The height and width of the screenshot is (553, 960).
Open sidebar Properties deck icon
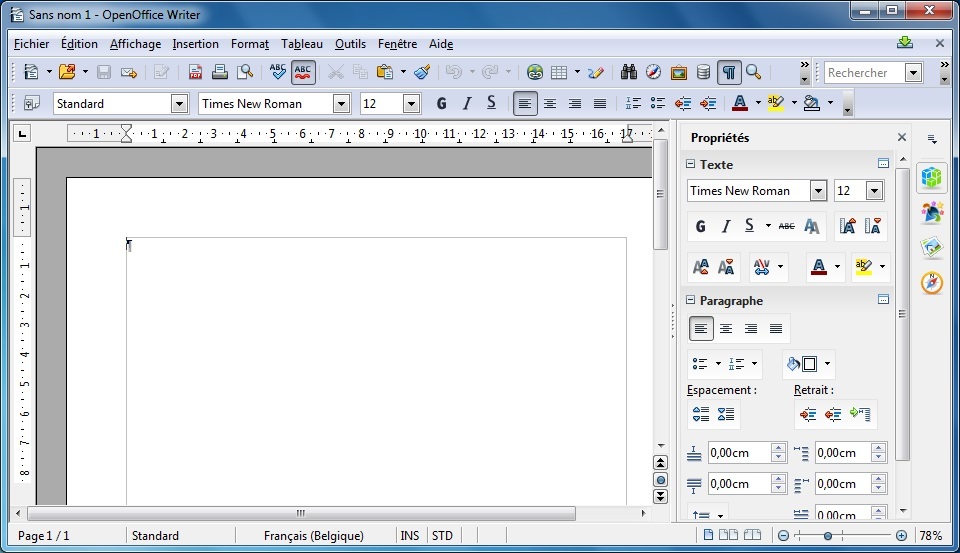click(932, 178)
